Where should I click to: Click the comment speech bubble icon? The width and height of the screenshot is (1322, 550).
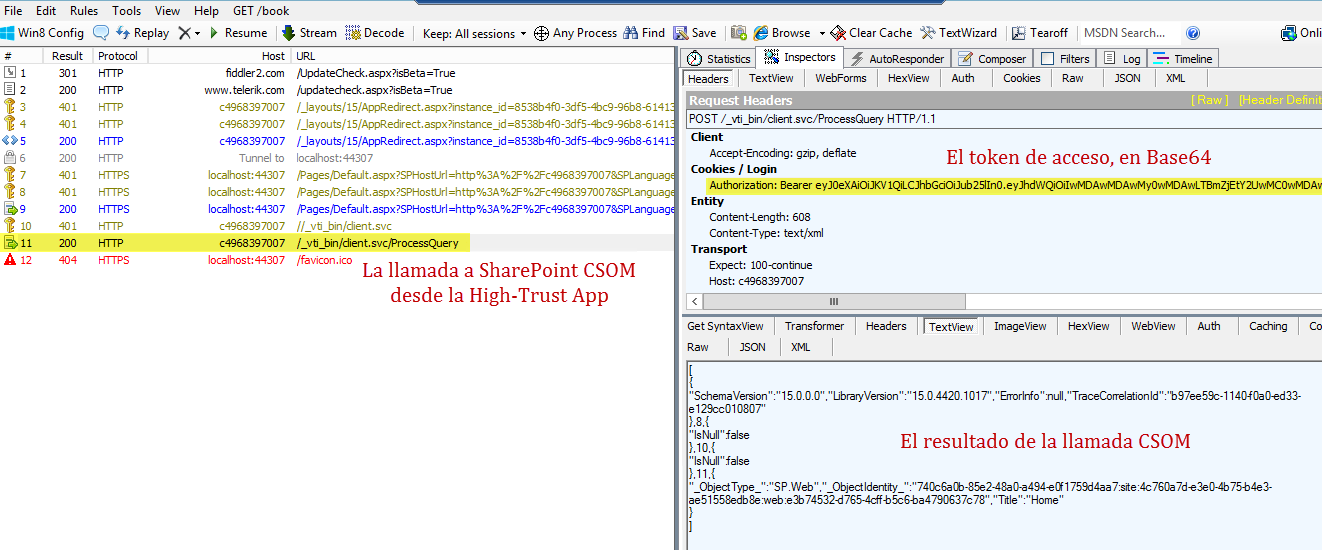click(101, 33)
